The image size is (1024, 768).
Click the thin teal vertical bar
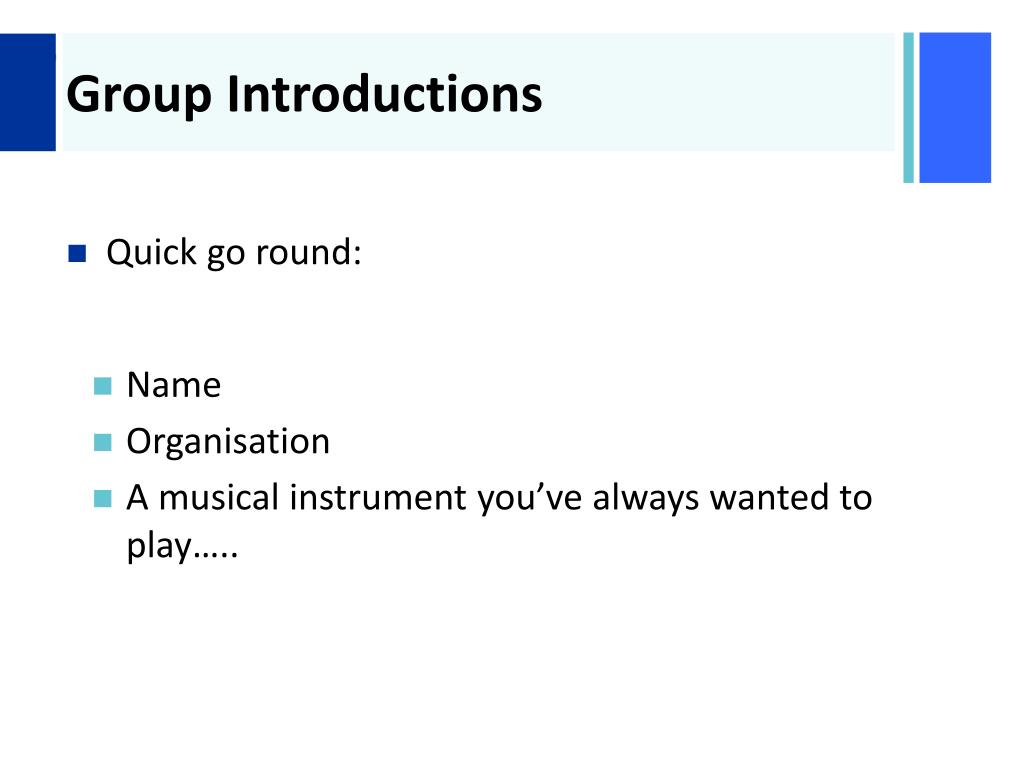point(908,108)
